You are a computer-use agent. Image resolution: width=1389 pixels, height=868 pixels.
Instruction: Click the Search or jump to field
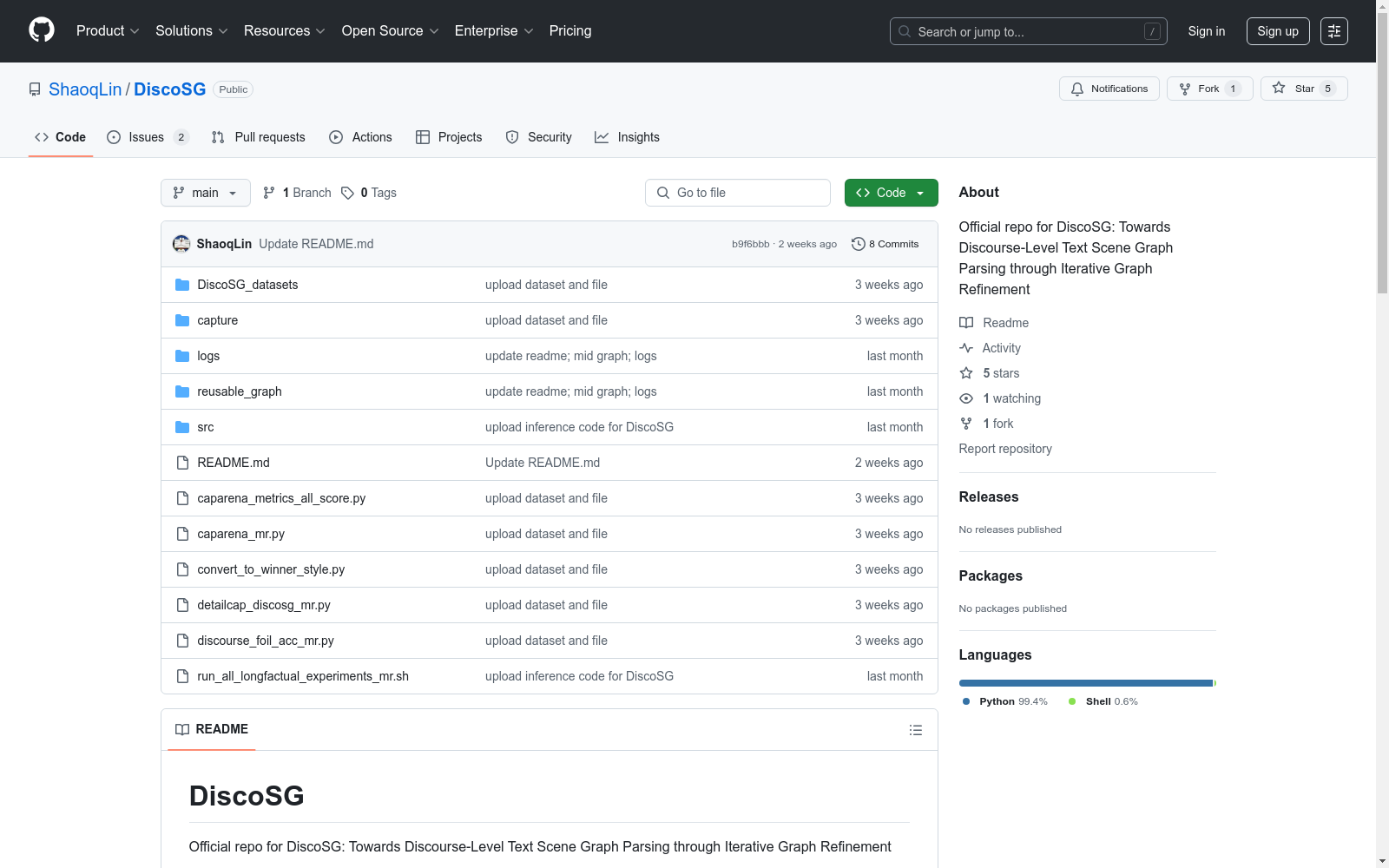tap(1029, 31)
